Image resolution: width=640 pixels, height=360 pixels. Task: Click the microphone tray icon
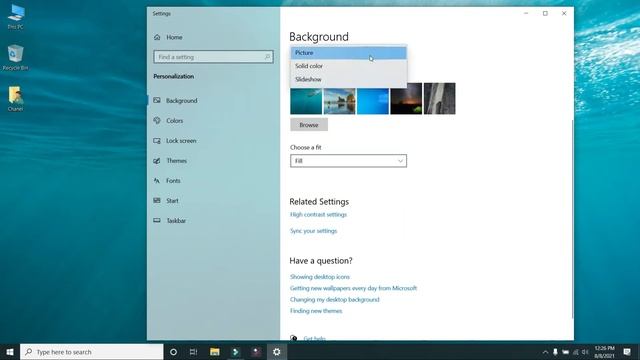[x=555, y=352]
